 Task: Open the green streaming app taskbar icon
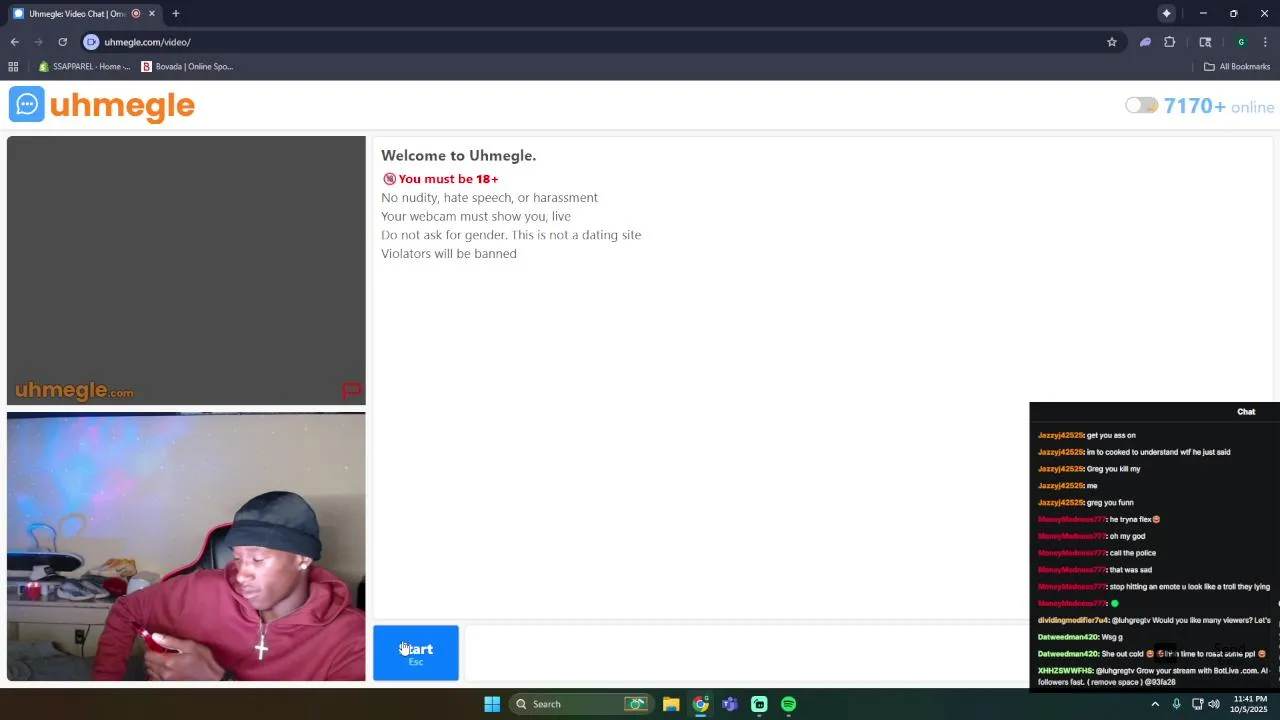coord(759,704)
